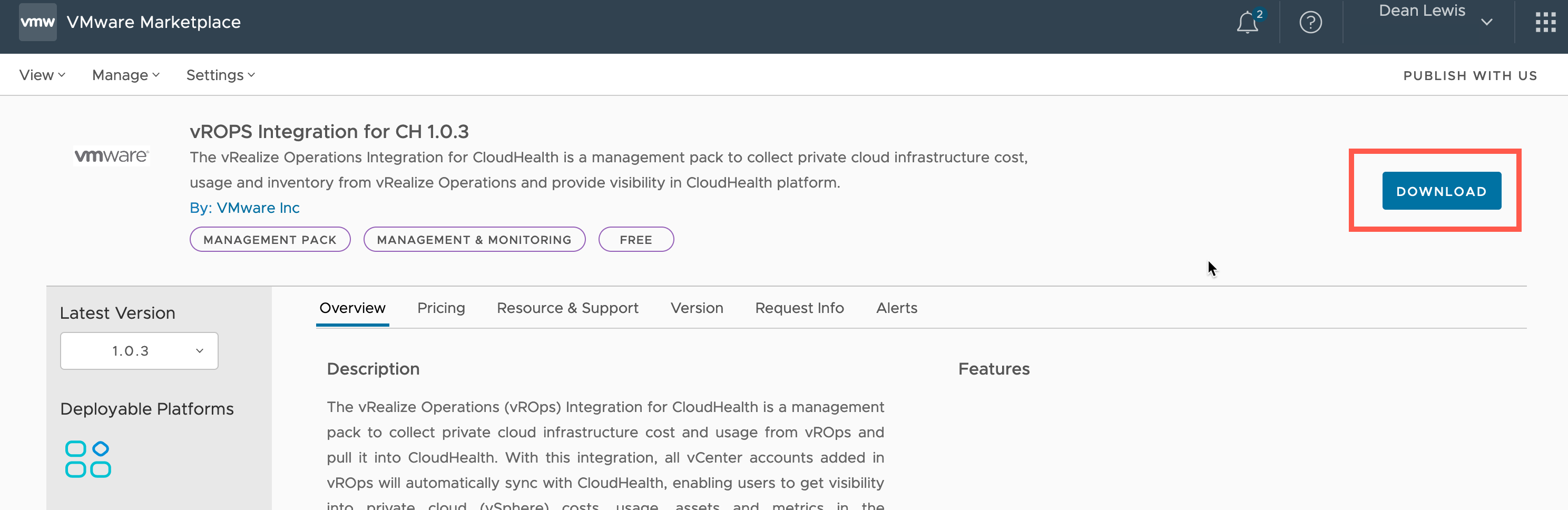This screenshot has height=510, width=1568.
Task: Switch to the Pricing tab
Action: click(440, 308)
